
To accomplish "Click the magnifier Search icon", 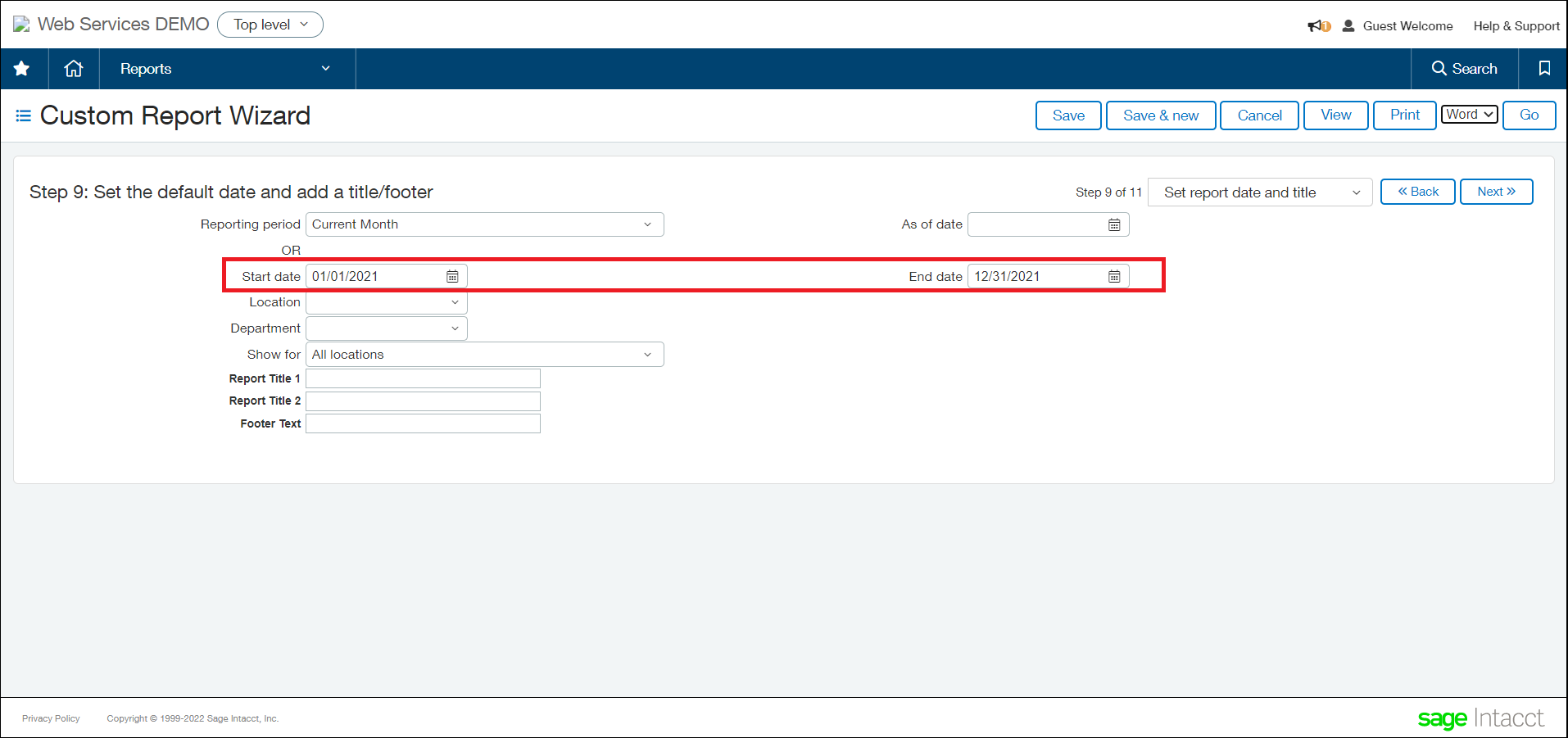I will pos(1439,69).
